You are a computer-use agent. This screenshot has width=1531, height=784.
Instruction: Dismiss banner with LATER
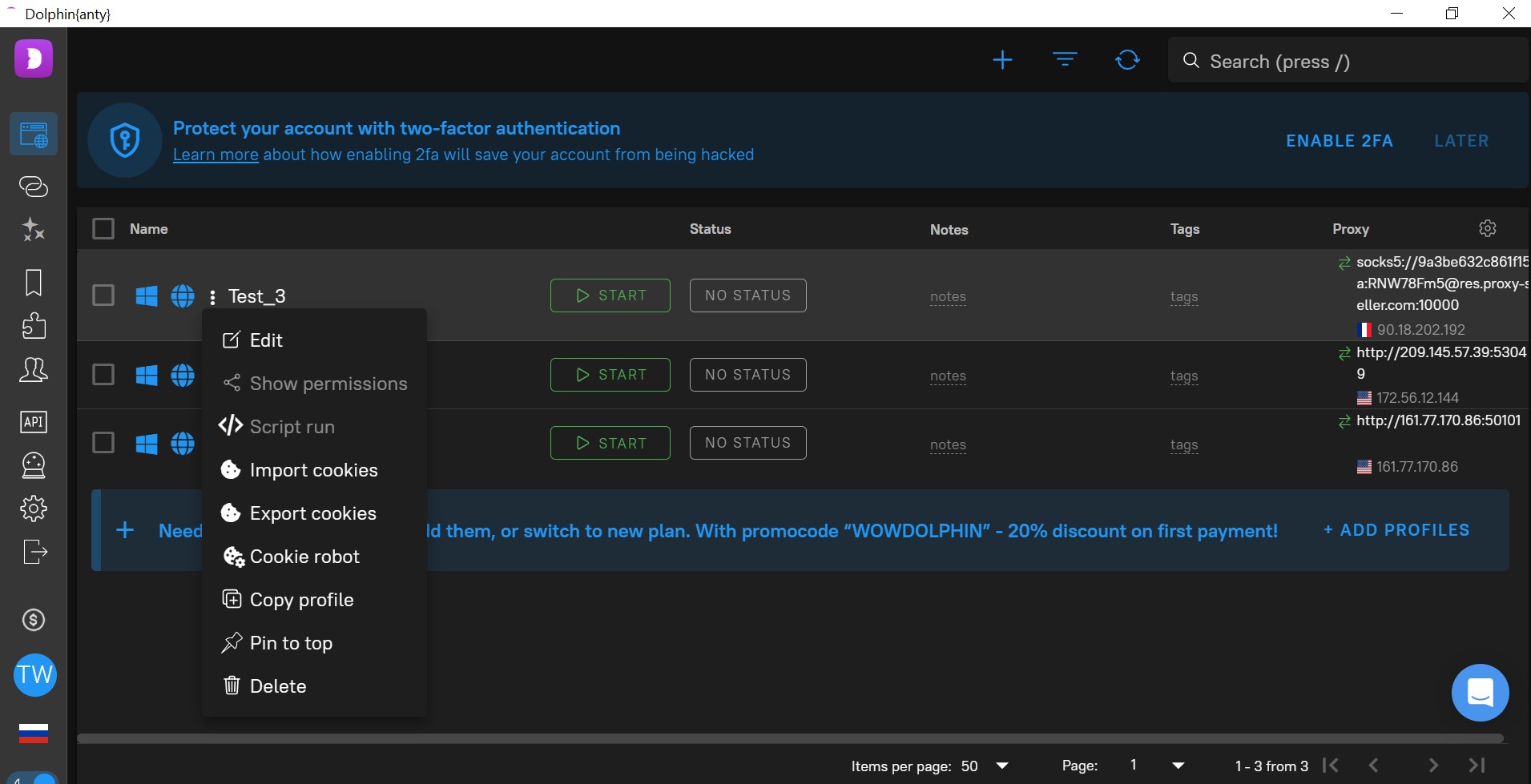click(x=1461, y=141)
